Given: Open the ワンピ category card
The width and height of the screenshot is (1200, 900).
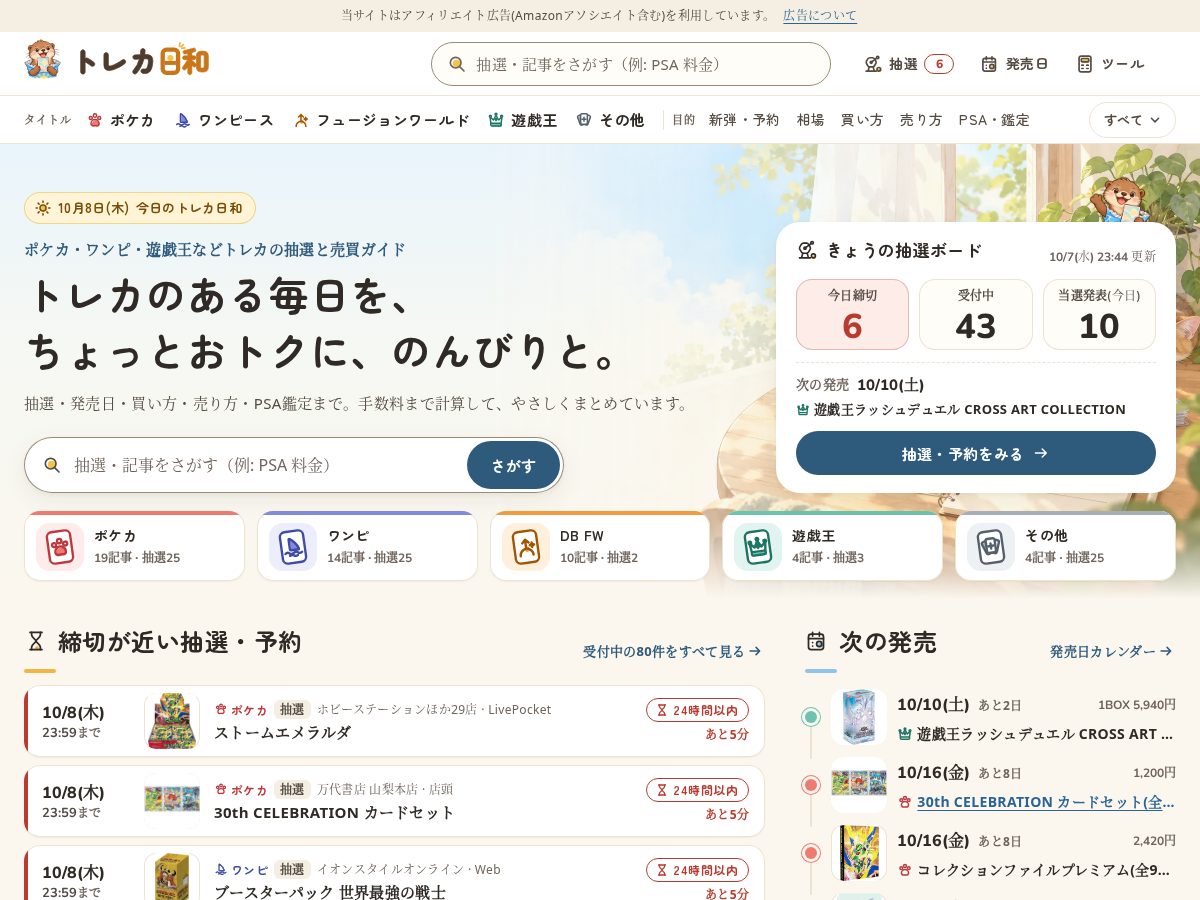Looking at the screenshot, I should (x=367, y=546).
